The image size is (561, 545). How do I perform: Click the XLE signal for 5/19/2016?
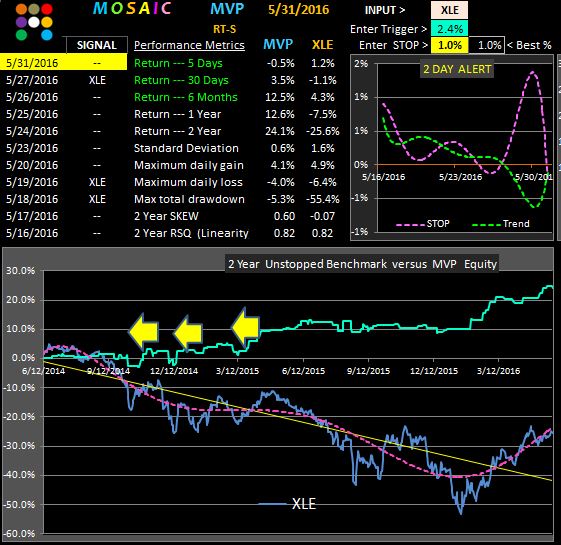coord(97,182)
